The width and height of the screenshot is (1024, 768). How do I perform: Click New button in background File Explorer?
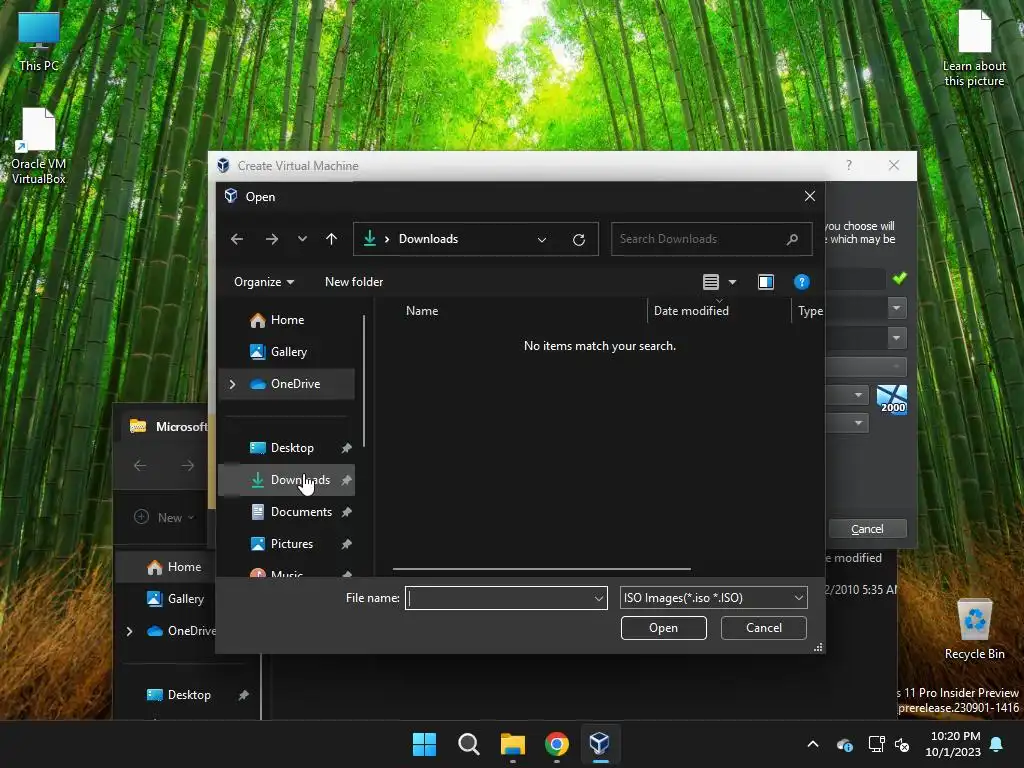click(164, 517)
